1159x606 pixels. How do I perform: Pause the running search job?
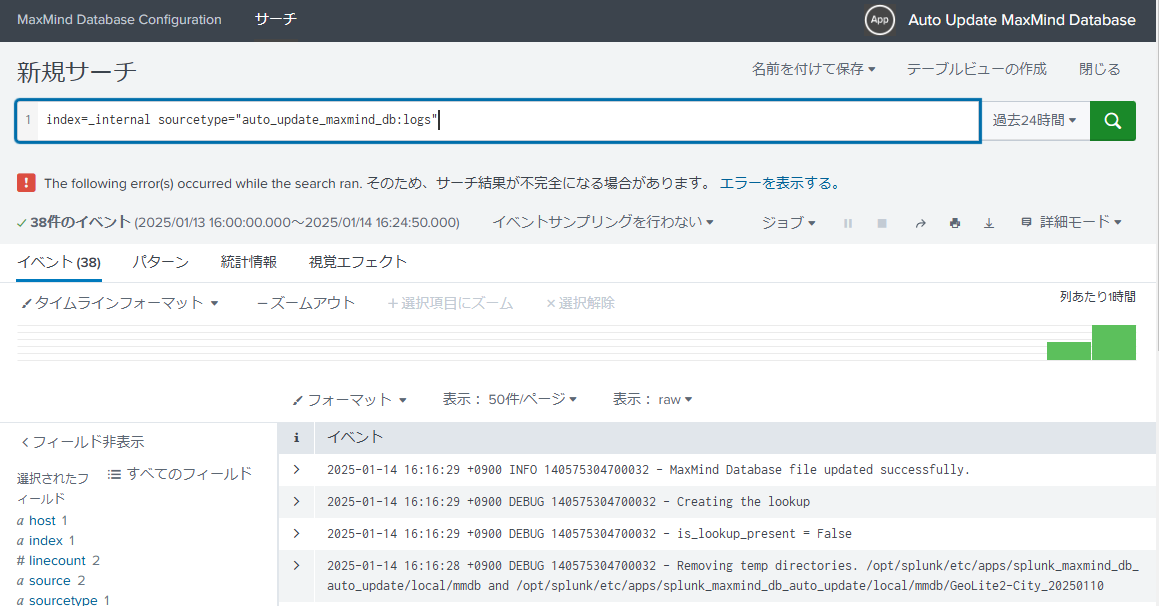tap(847, 222)
